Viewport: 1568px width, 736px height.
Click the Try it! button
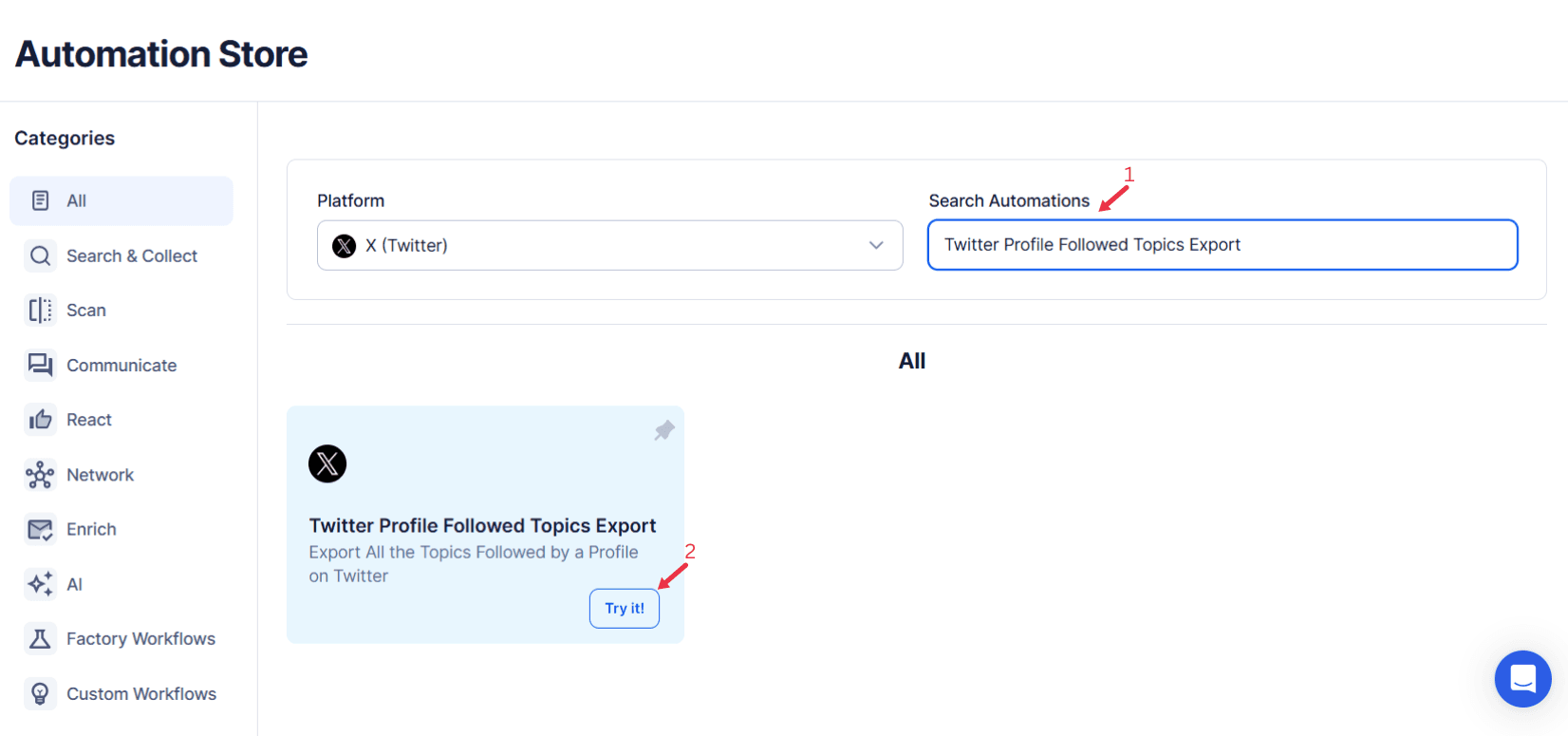[x=624, y=608]
